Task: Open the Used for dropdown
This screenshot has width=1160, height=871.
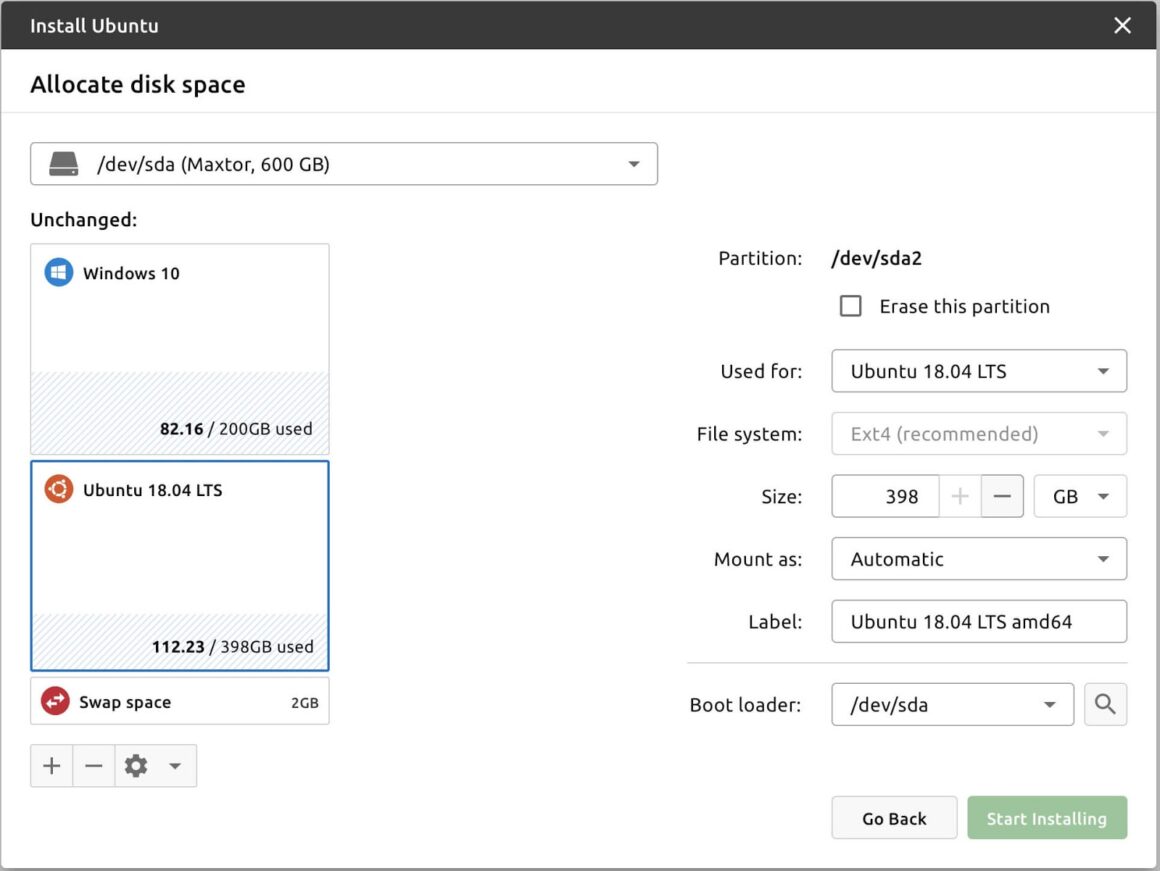Action: click(x=979, y=371)
